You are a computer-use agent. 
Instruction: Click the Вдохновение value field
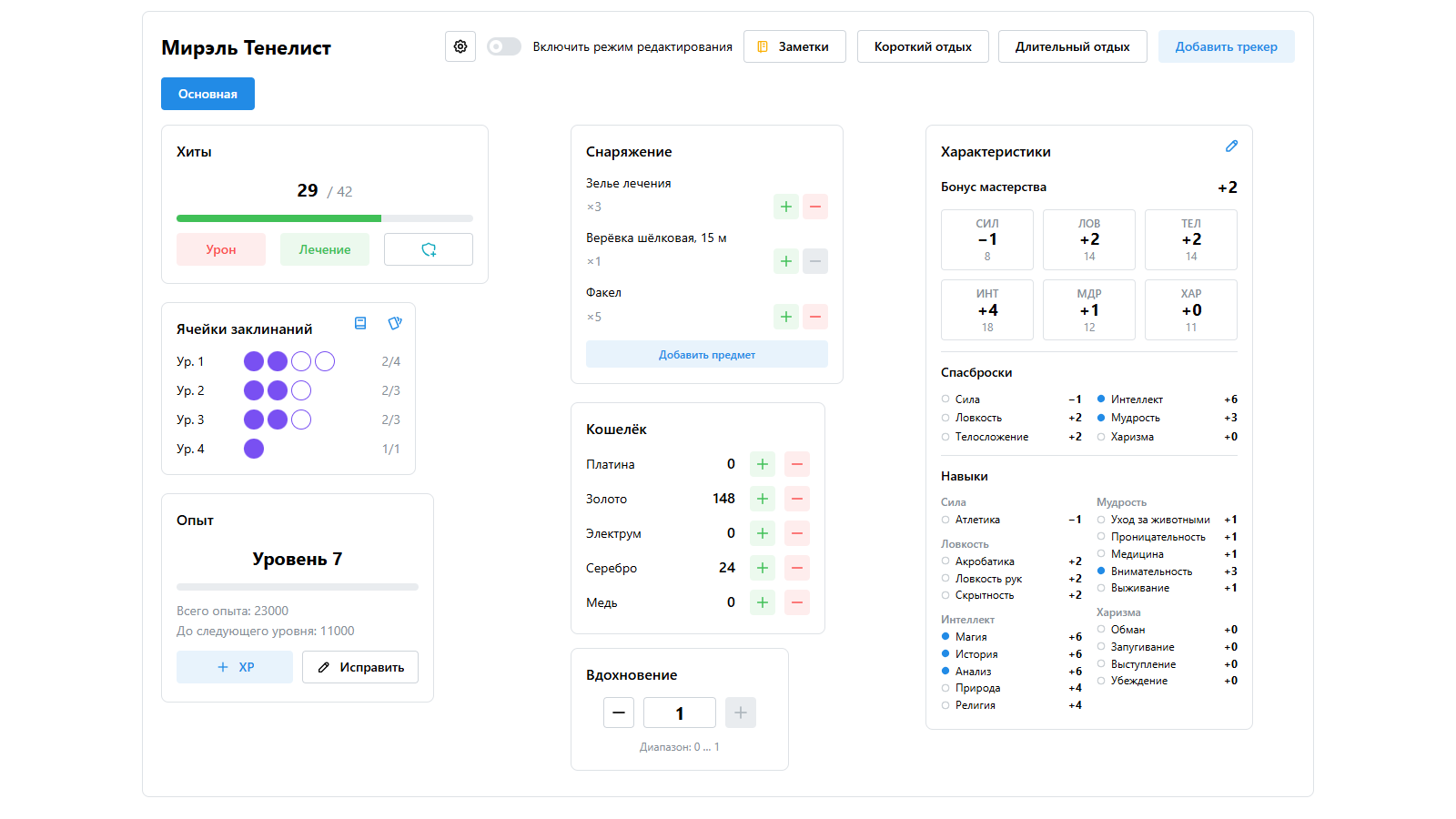click(680, 713)
